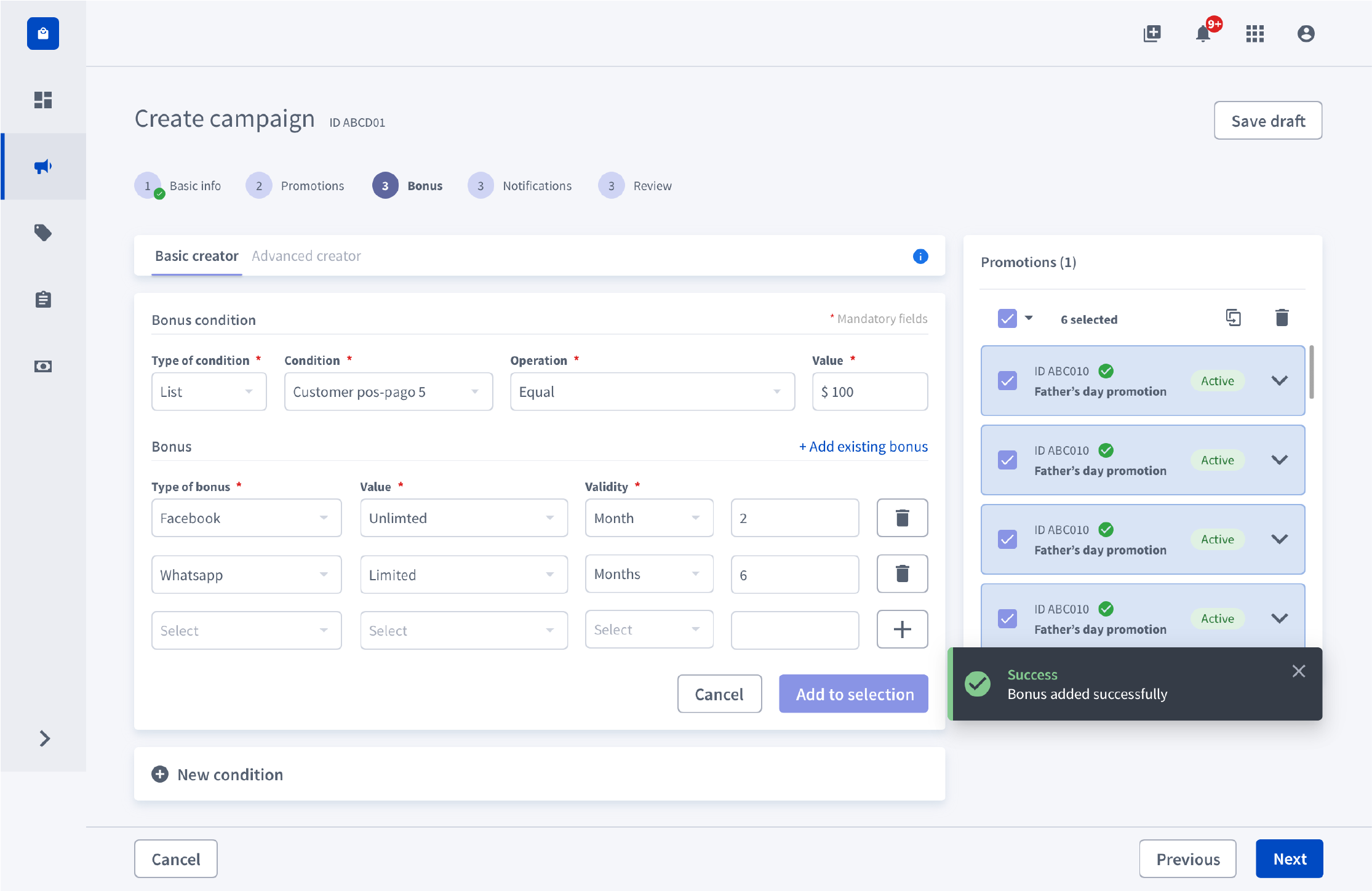This screenshot has height=891, width=1372.
Task: Open the empty validity Select dropdown
Action: click(x=649, y=629)
